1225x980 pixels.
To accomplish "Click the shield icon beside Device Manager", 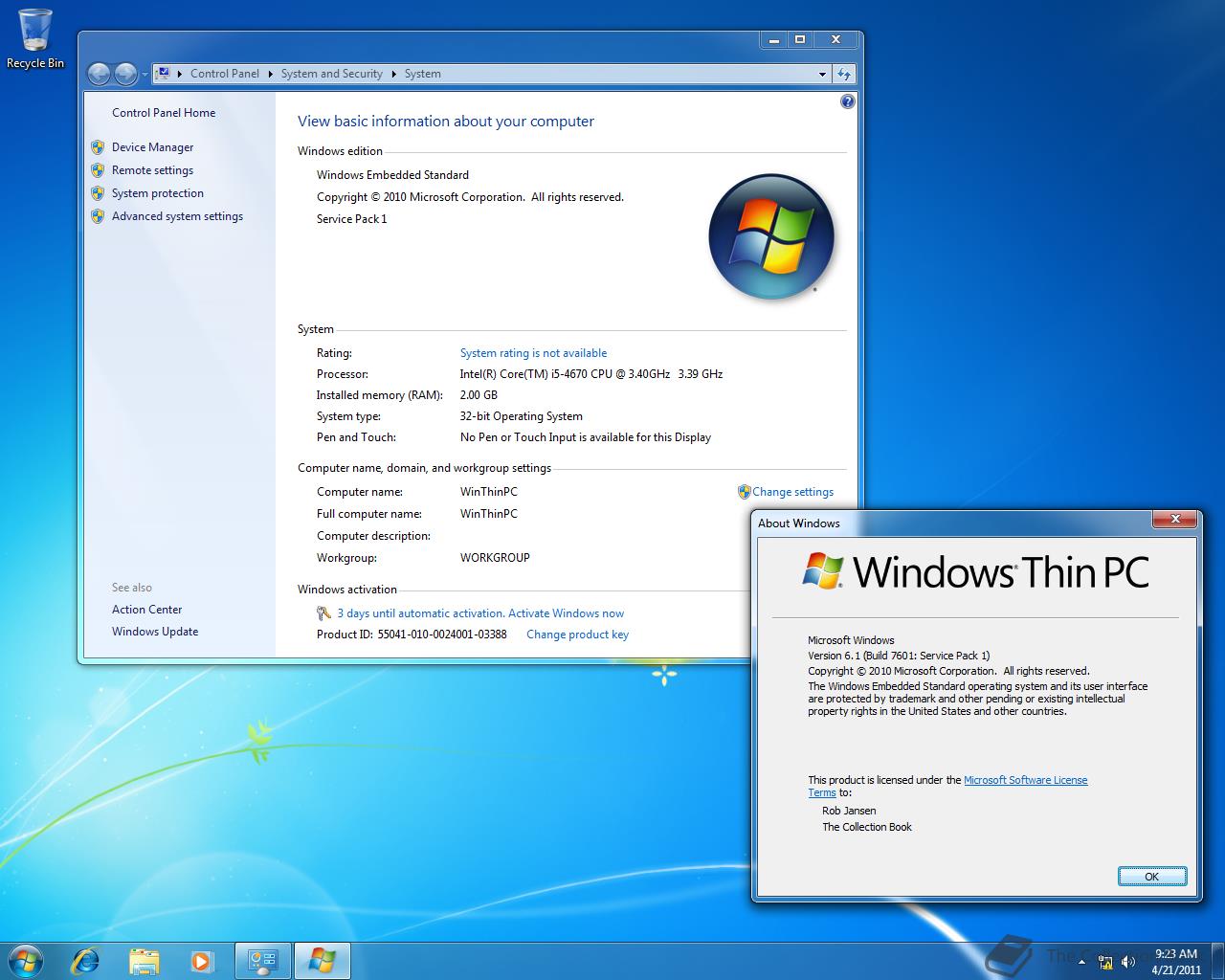I will [x=98, y=146].
